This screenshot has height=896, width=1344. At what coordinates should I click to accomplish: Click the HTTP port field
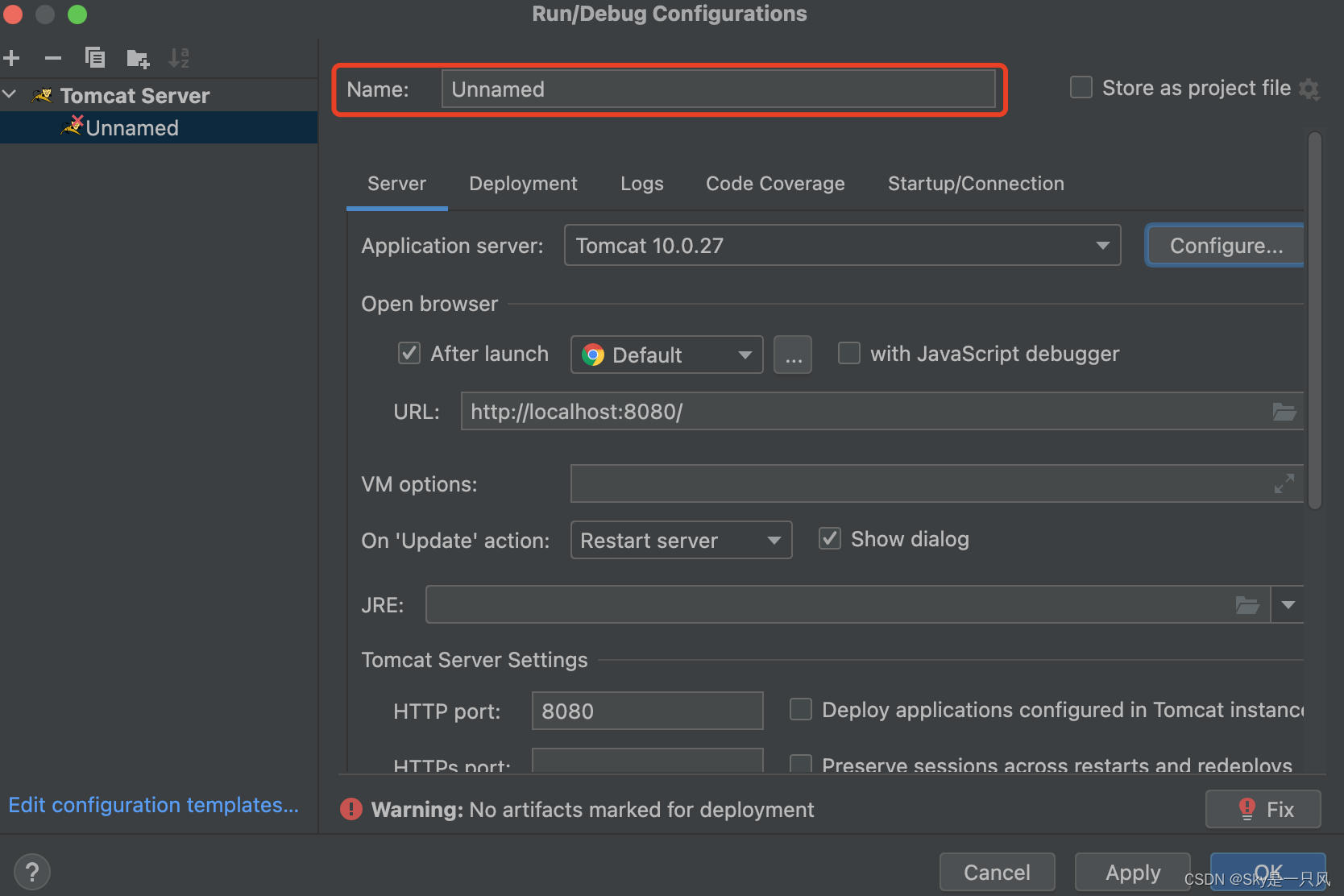(648, 711)
